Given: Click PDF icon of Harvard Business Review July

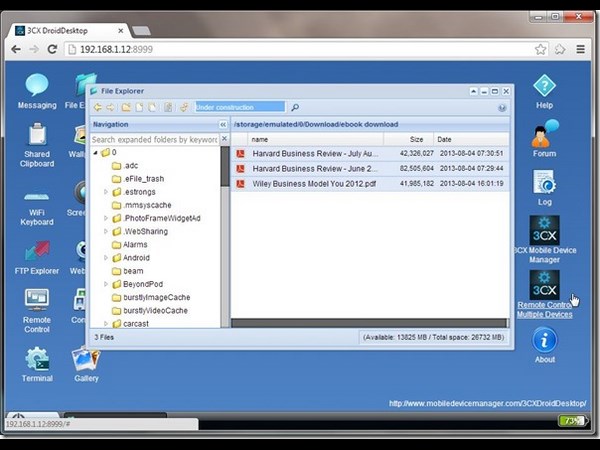Looking at the screenshot, I should coord(240,153).
